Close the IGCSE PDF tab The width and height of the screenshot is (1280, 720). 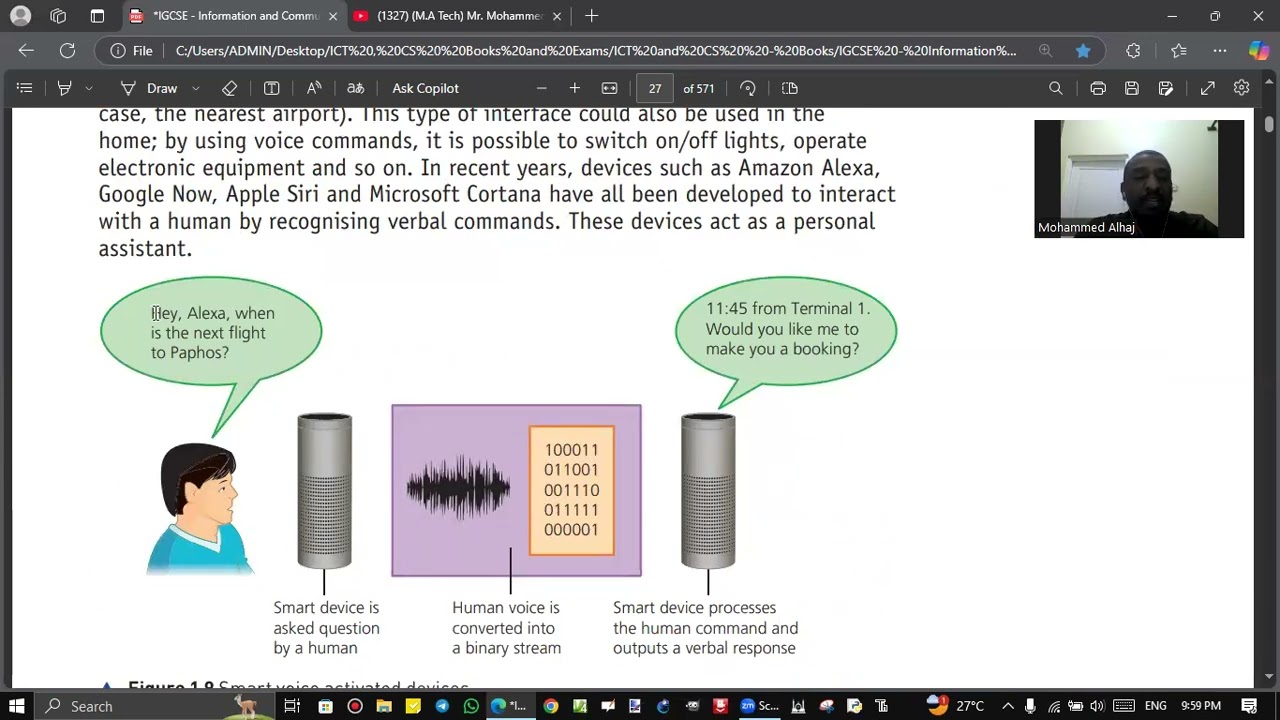pyautogui.click(x=333, y=16)
